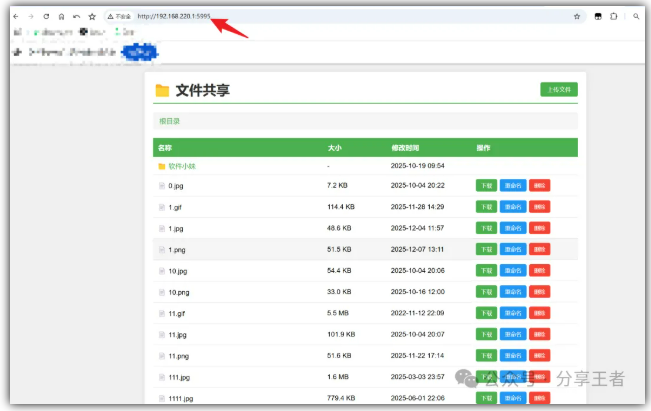
Task: Download the 0.jpg file
Action: coord(486,186)
